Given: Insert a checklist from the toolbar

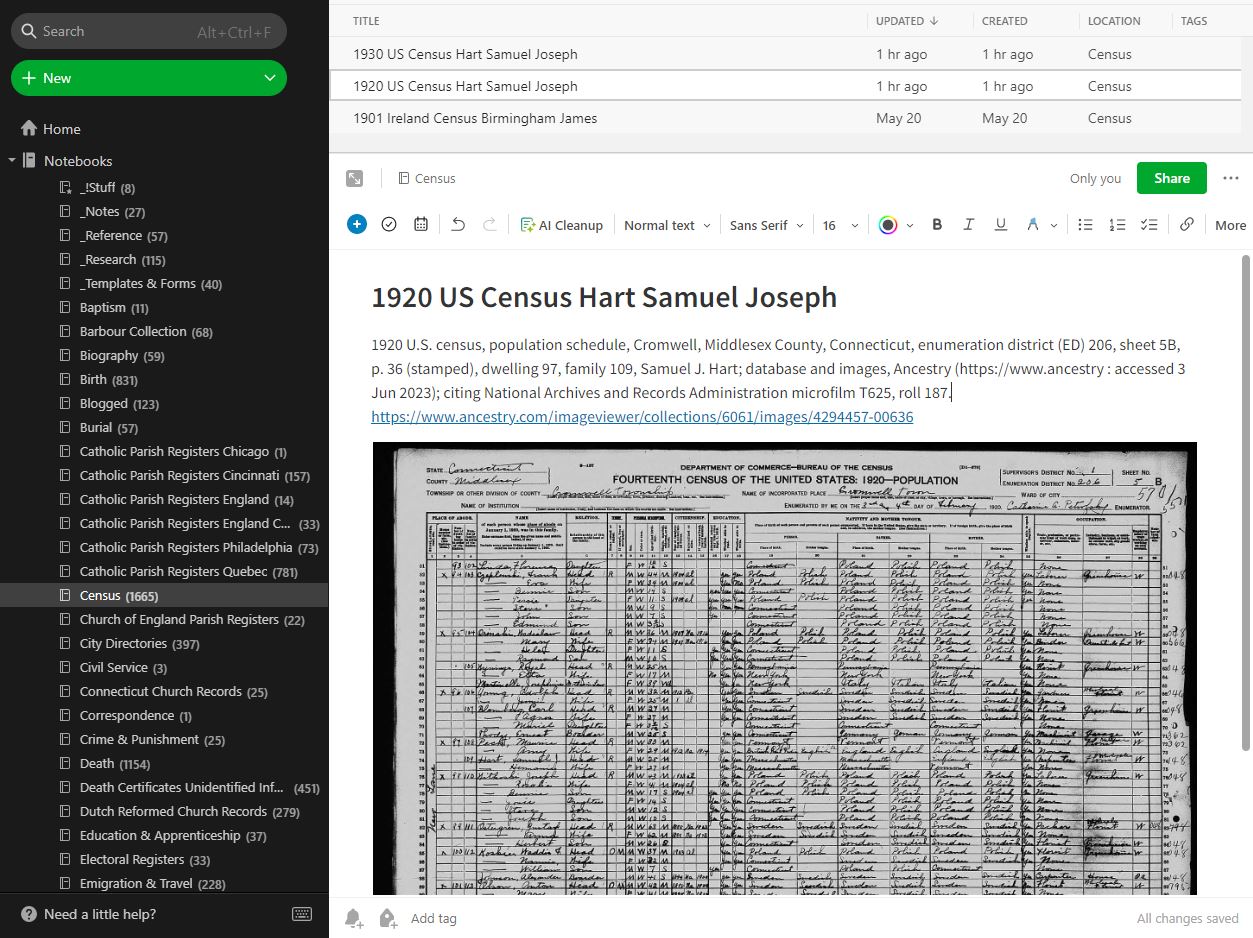Looking at the screenshot, I should (1149, 225).
